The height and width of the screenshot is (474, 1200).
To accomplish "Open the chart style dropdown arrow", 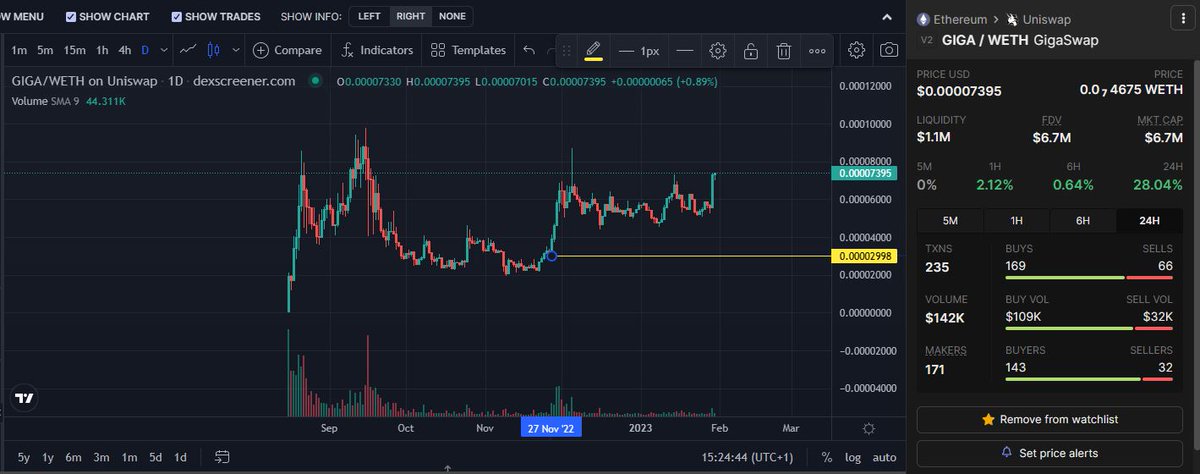I will click(236, 50).
